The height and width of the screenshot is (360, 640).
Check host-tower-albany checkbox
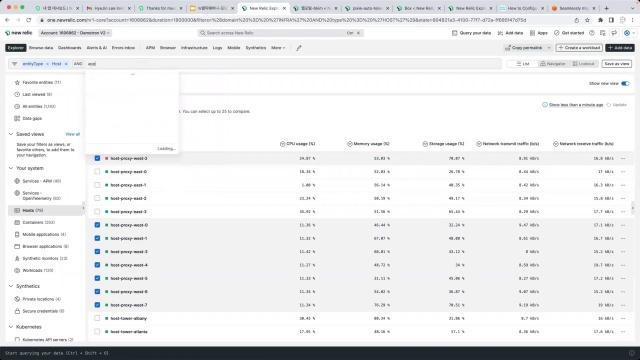click(x=97, y=318)
